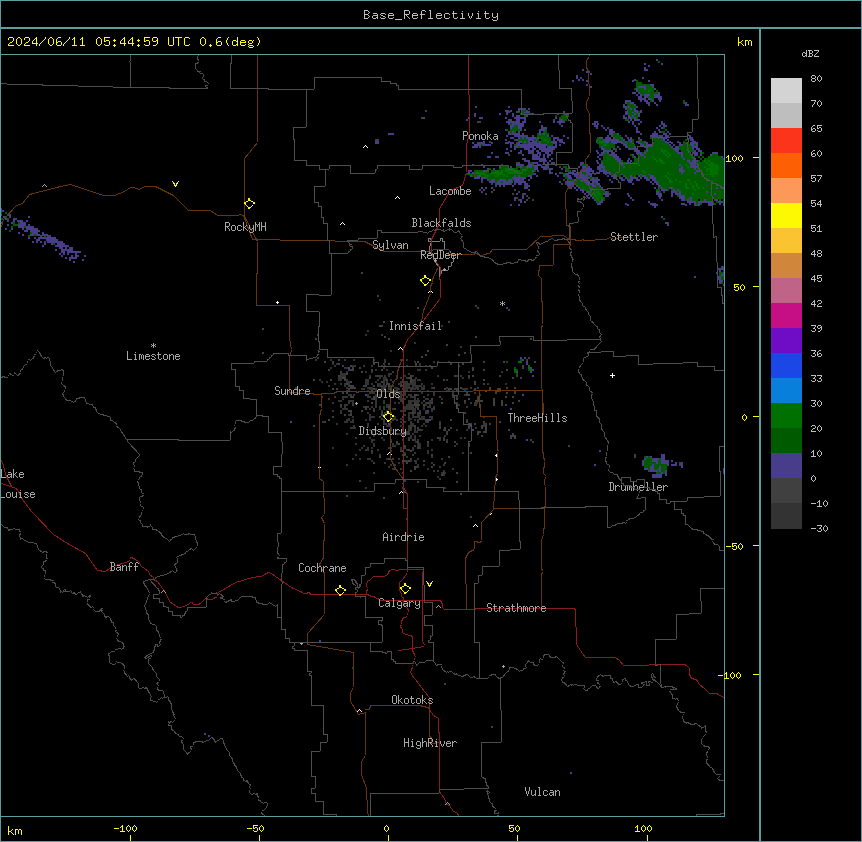
Task: Click the Calgary city label
Action: 399,603
